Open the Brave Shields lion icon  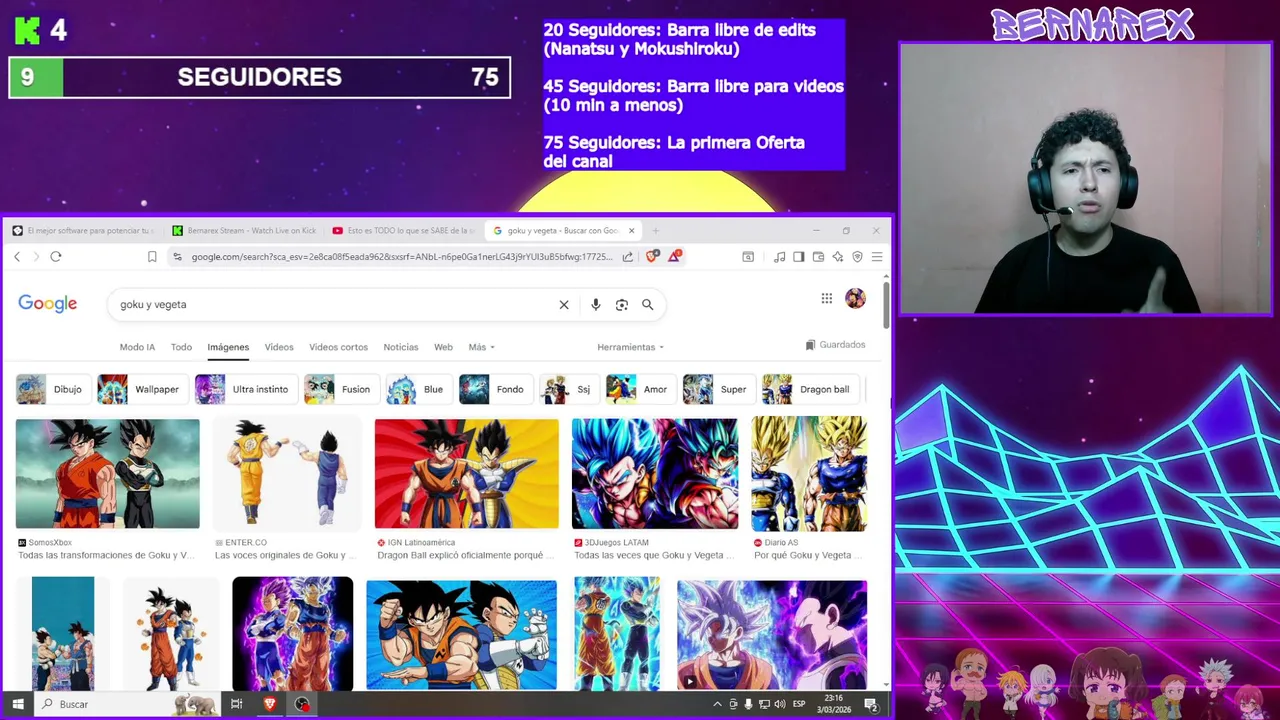click(652, 257)
